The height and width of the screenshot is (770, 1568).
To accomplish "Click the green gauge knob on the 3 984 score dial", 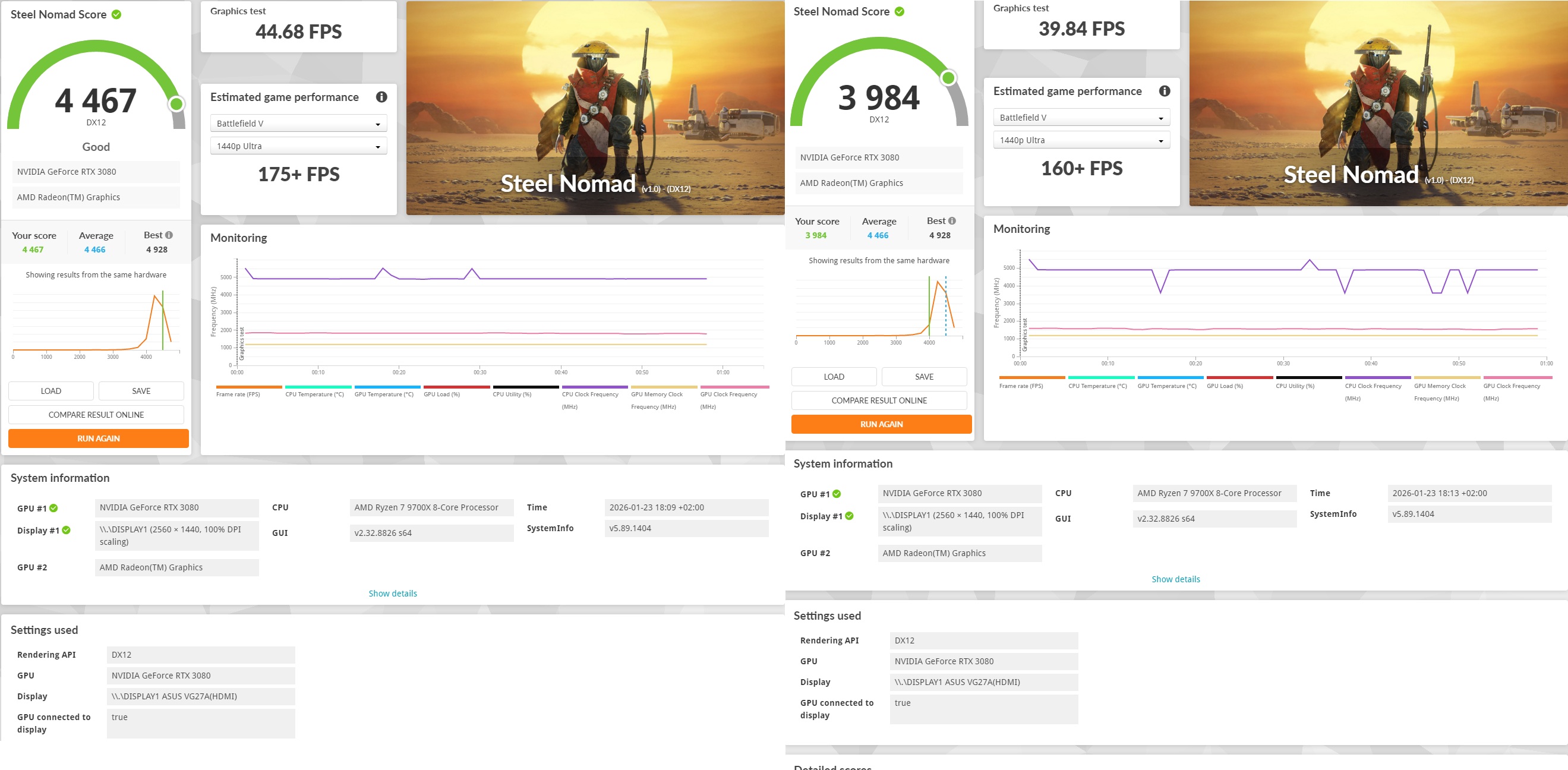I will [948, 78].
